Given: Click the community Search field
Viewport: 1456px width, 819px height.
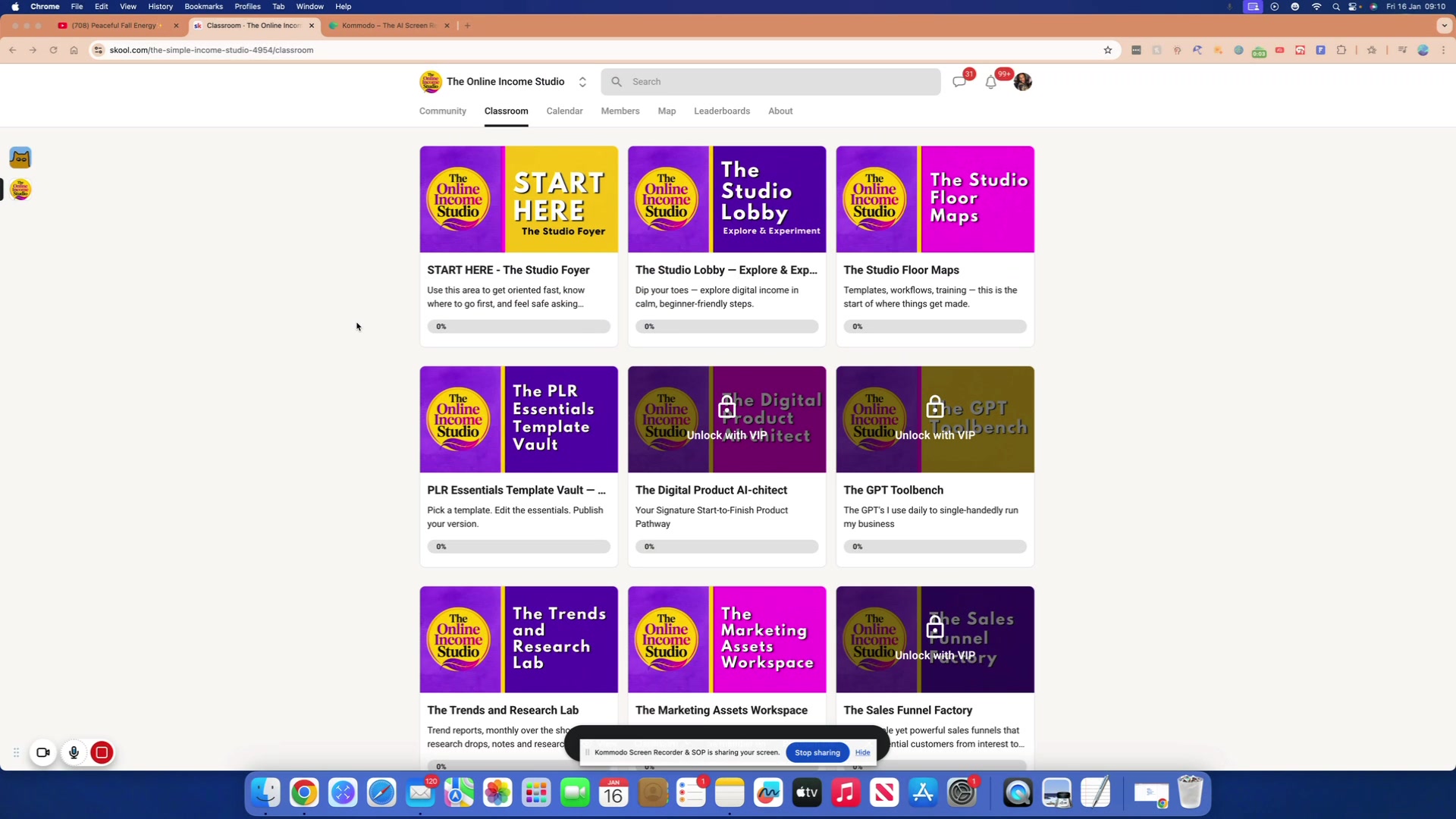Looking at the screenshot, I should [770, 82].
